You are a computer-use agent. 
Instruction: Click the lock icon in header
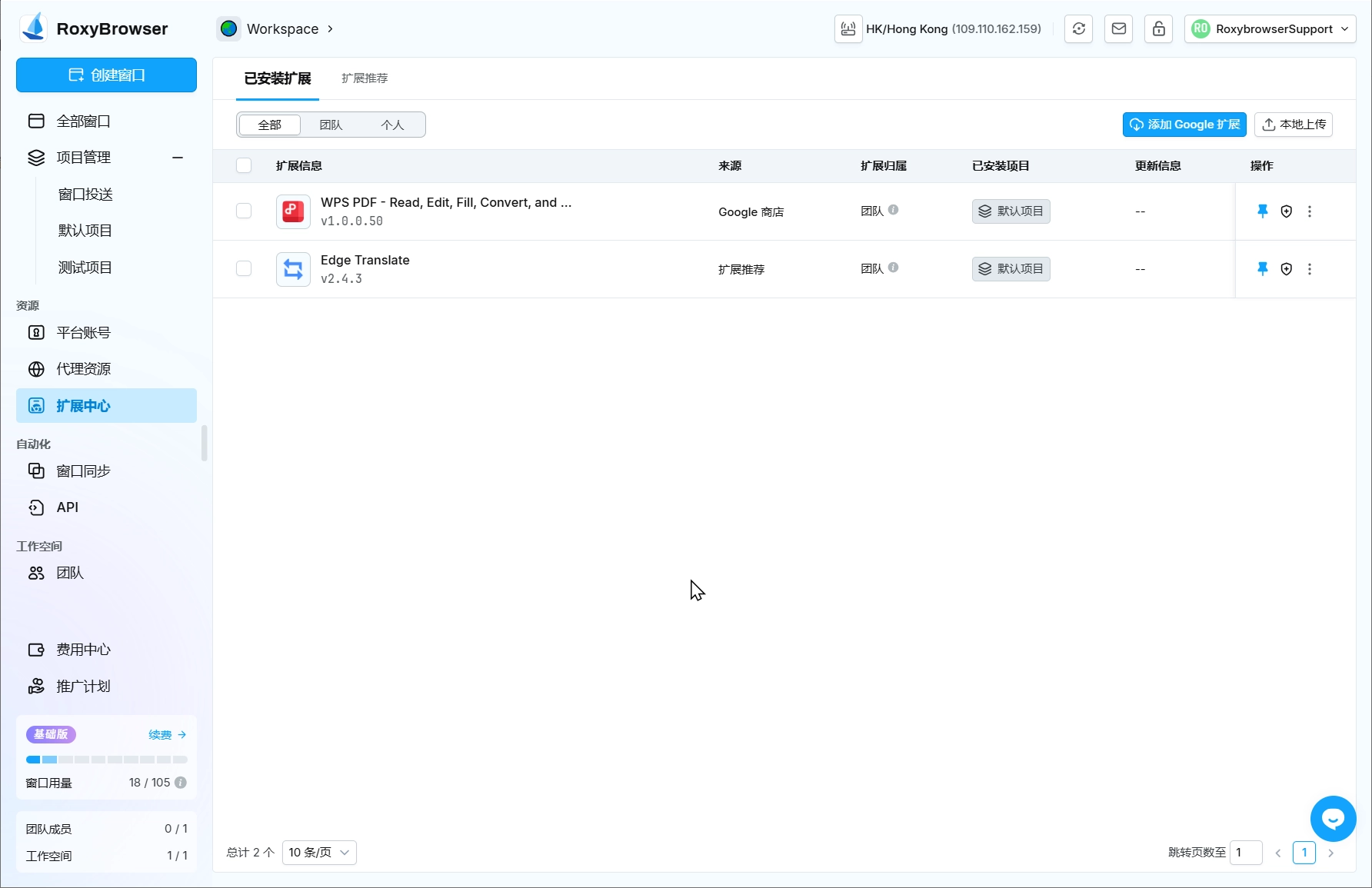click(1159, 29)
